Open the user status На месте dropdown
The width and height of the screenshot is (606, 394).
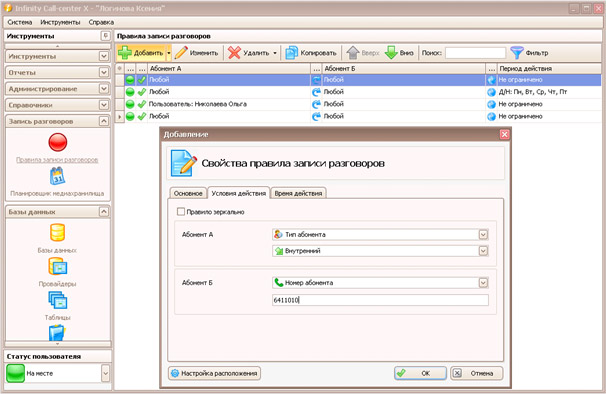pyautogui.click(x=105, y=374)
